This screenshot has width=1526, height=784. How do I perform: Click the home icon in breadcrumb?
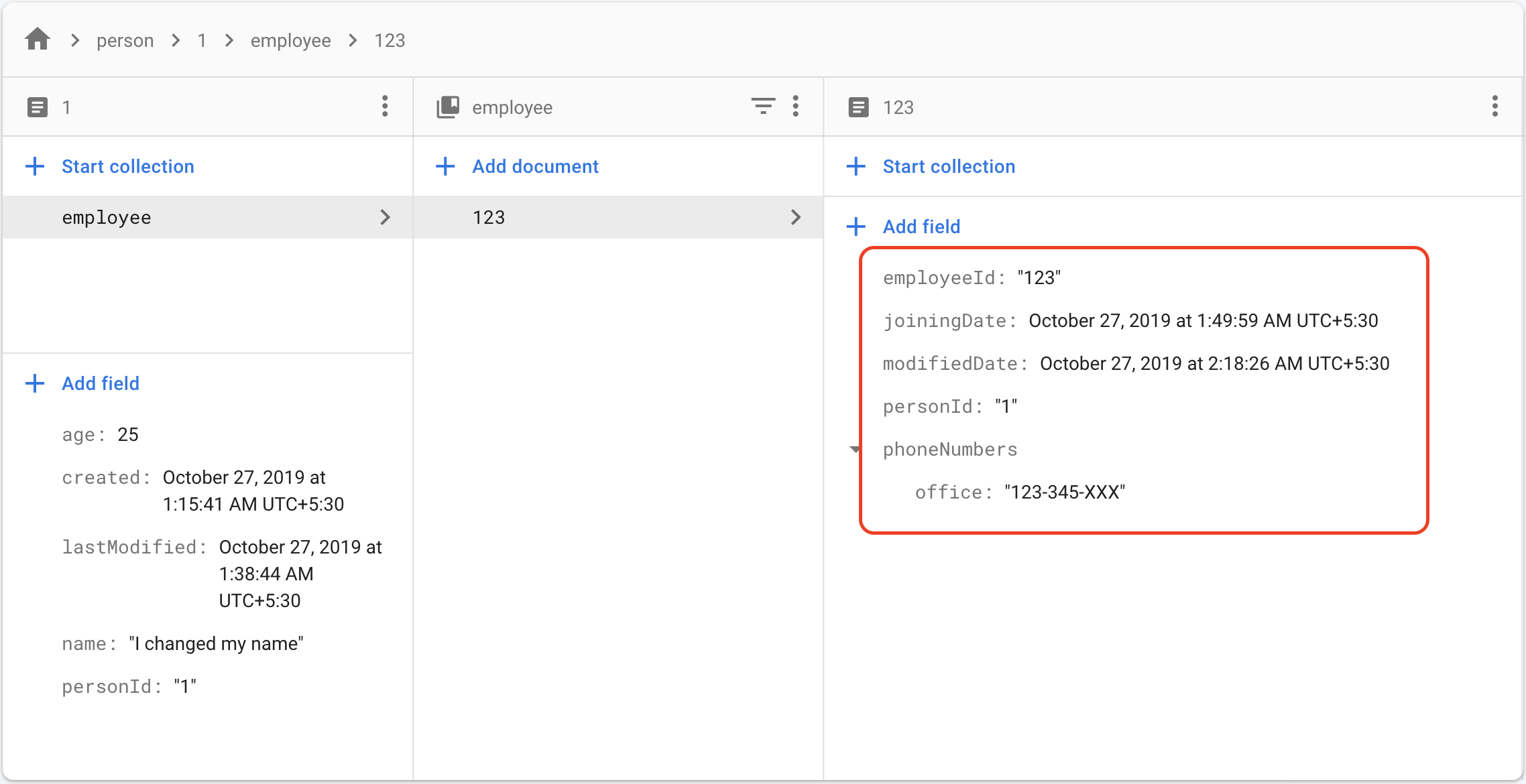(x=38, y=40)
